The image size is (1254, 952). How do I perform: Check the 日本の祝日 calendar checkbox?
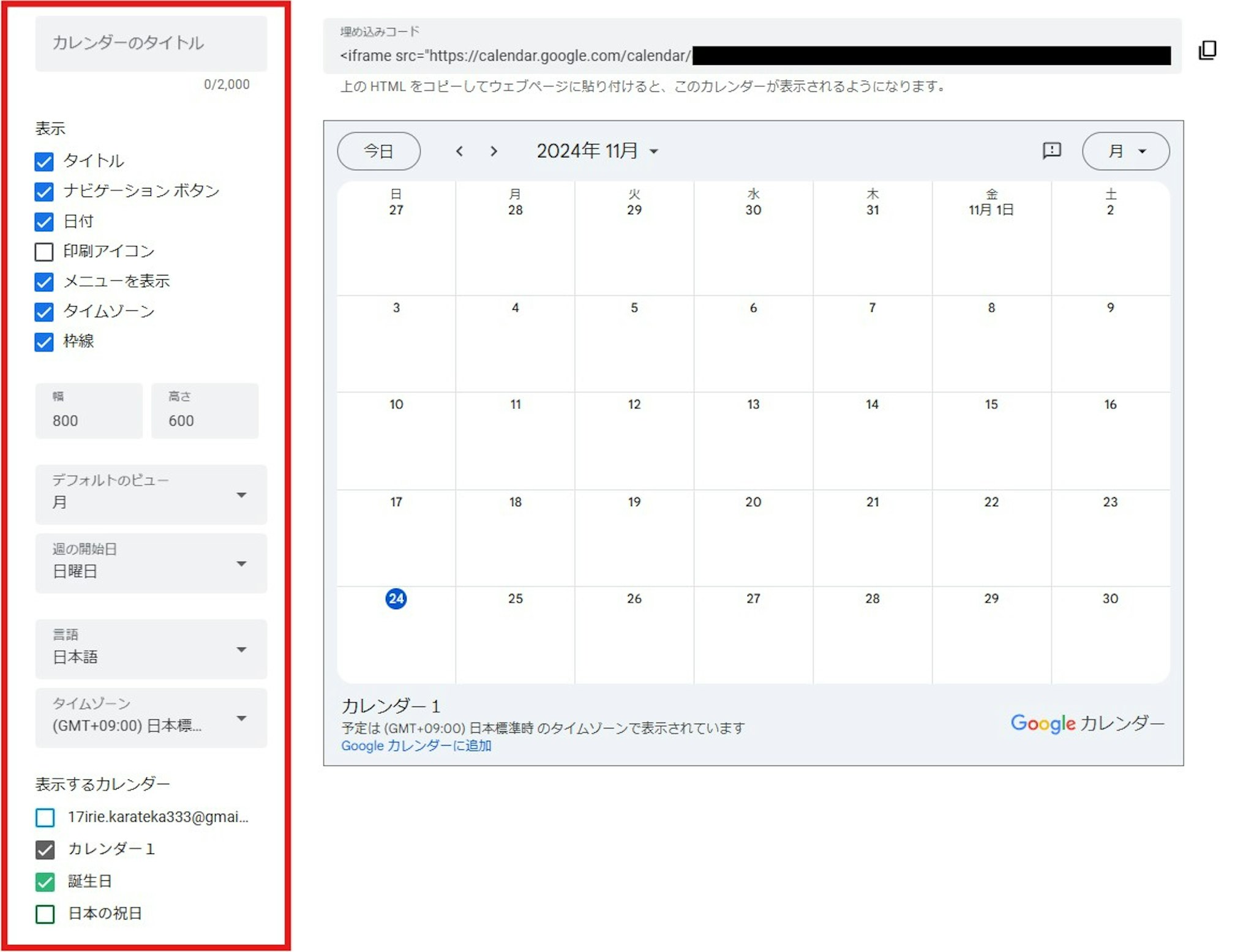(45, 914)
